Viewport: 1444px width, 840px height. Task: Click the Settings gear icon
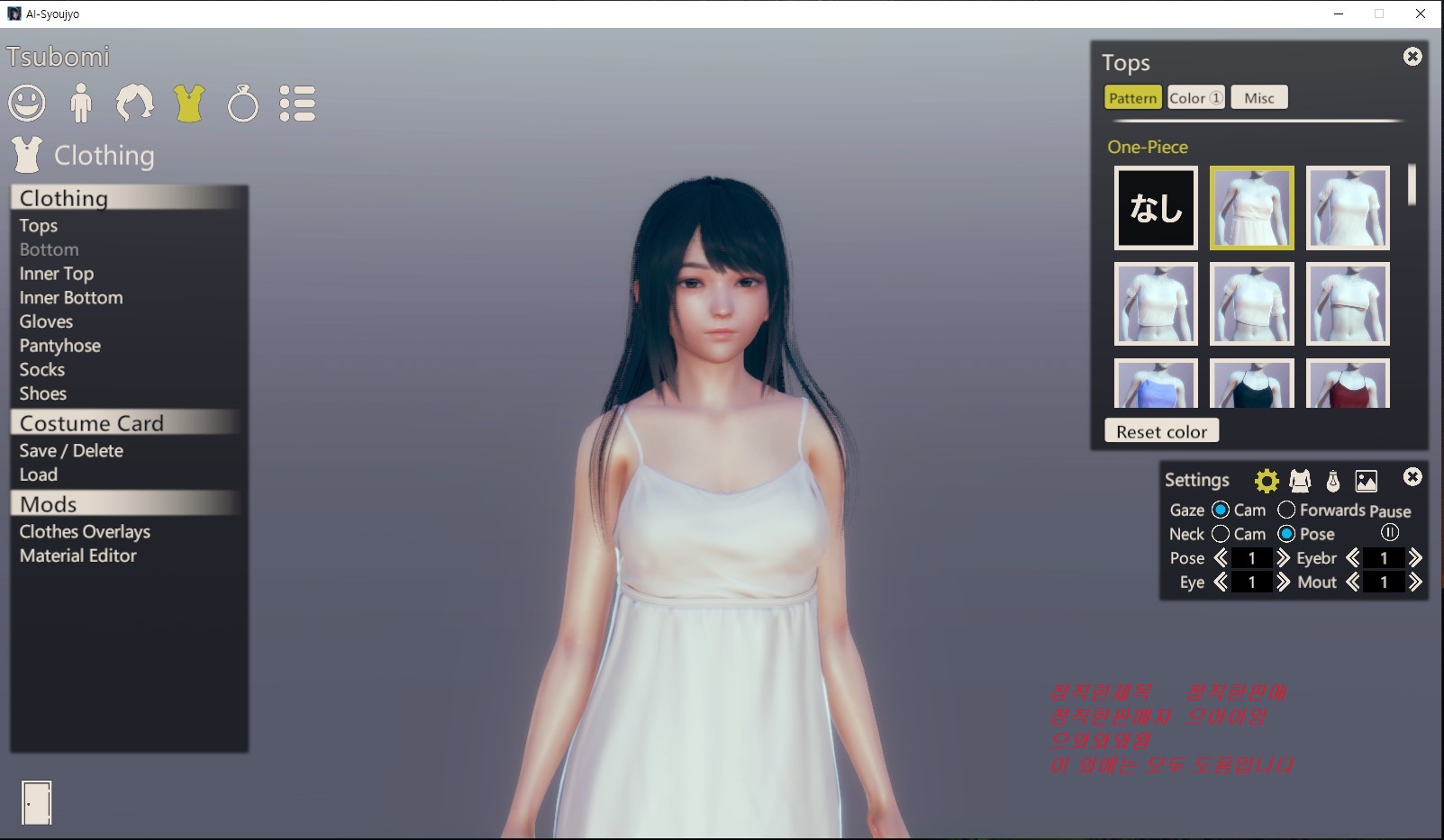[1267, 481]
